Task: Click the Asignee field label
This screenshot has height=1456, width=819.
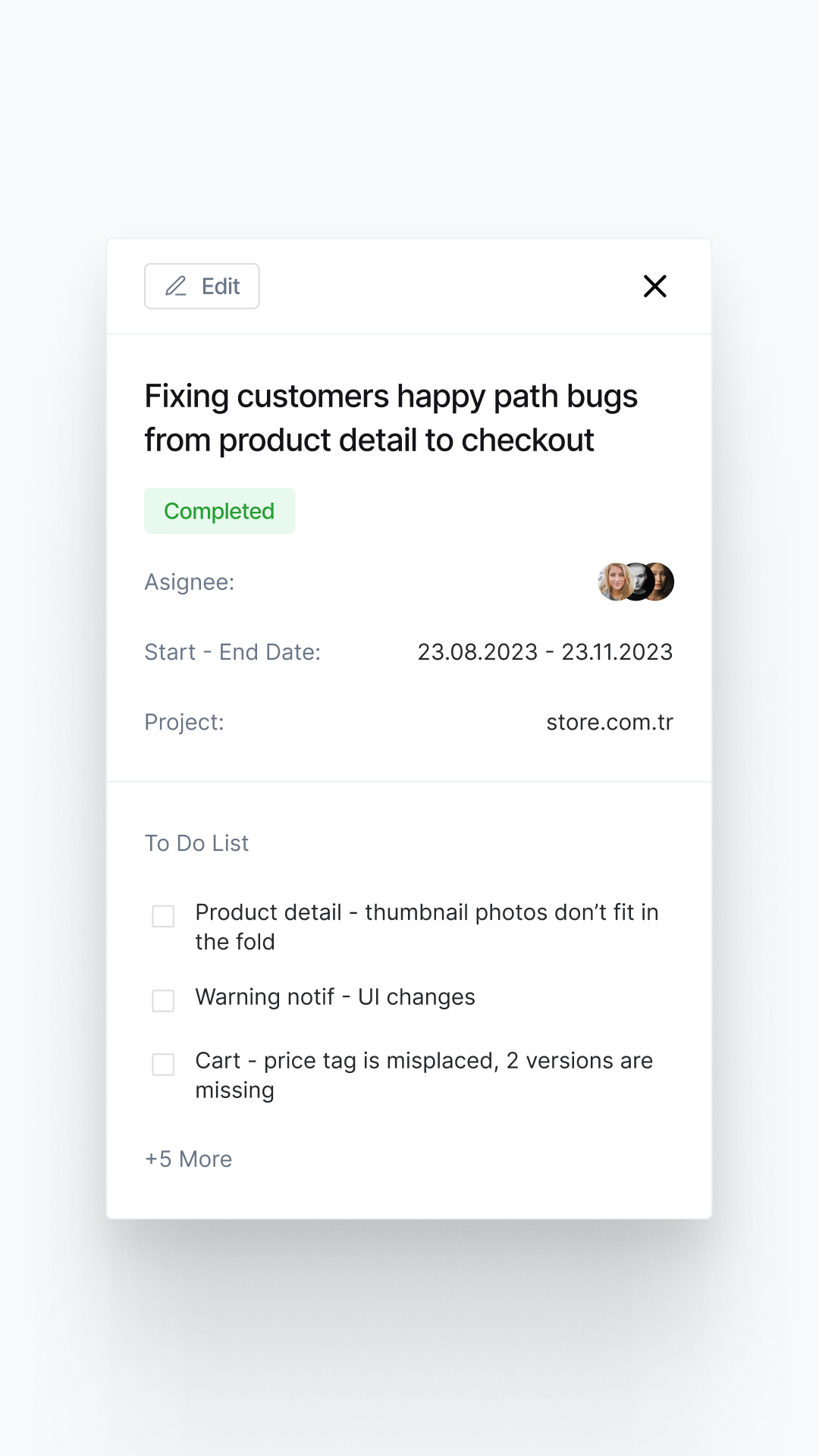Action: pyautogui.click(x=190, y=582)
